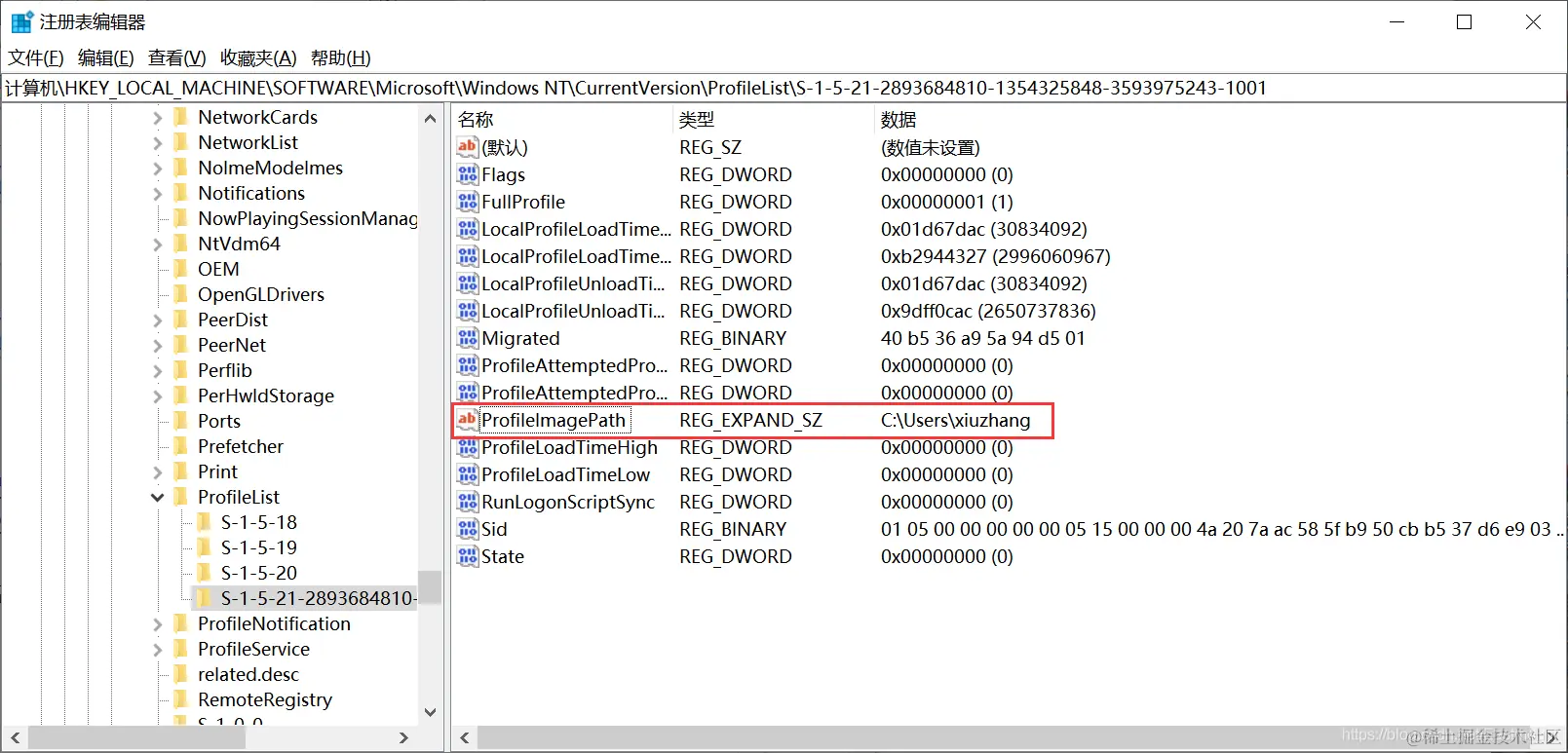1568x753 pixels.
Task: Maximize the Registry Editor window
Action: pyautogui.click(x=1464, y=21)
